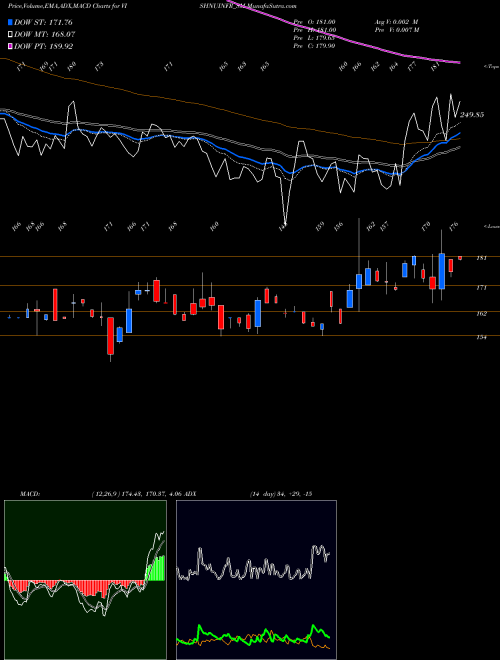This screenshot has height=660, width=500.
Task: Click the 162 price level label
Action: click(x=481, y=314)
